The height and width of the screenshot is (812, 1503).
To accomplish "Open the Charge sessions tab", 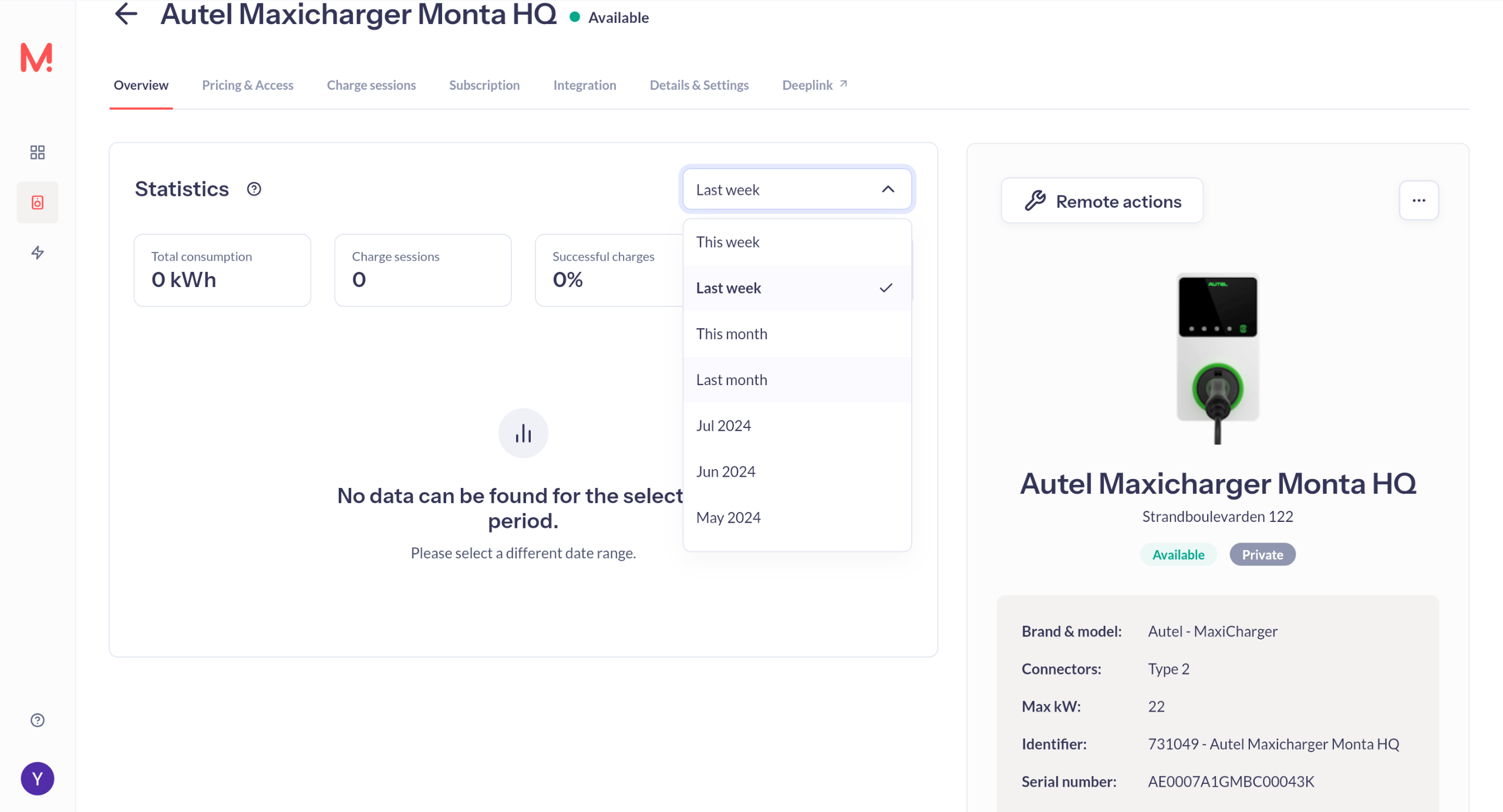I will [371, 85].
